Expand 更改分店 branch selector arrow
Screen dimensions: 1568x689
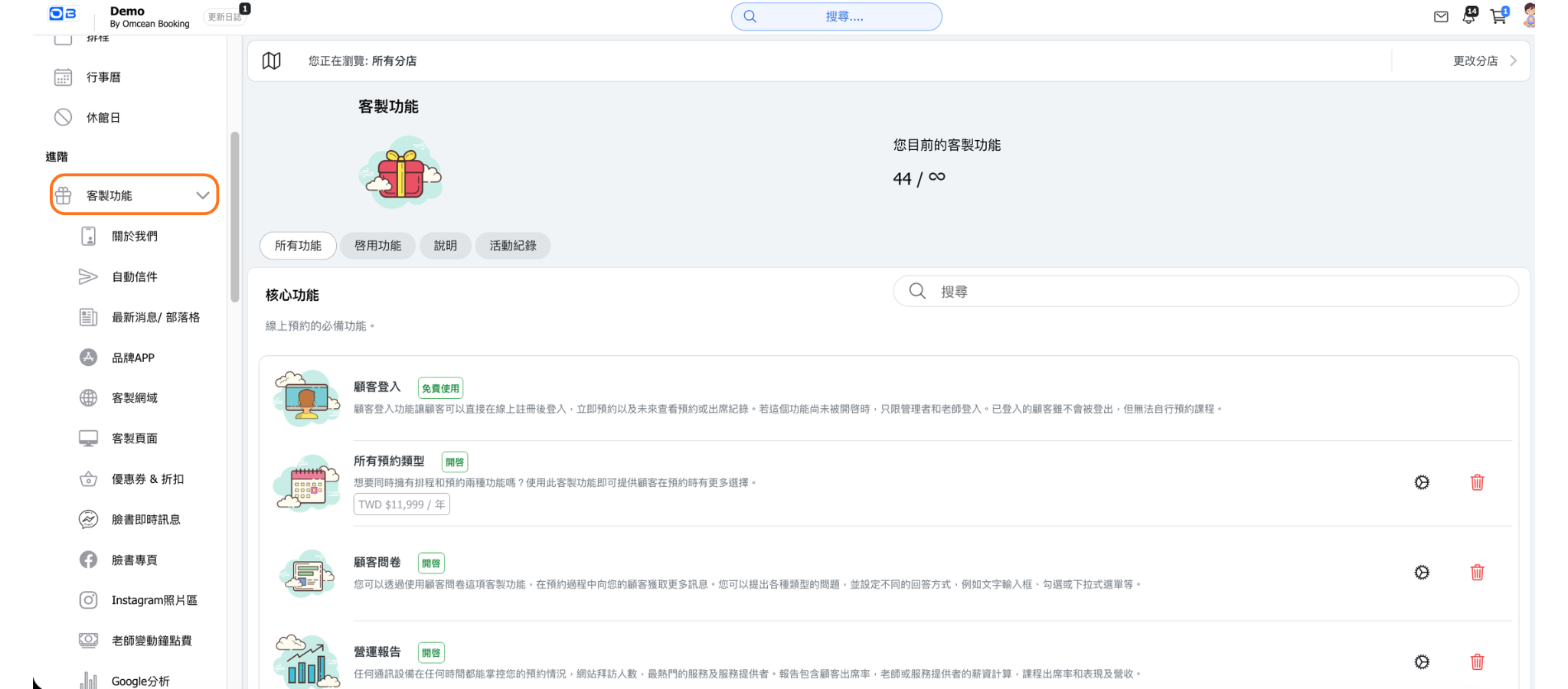click(1513, 61)
